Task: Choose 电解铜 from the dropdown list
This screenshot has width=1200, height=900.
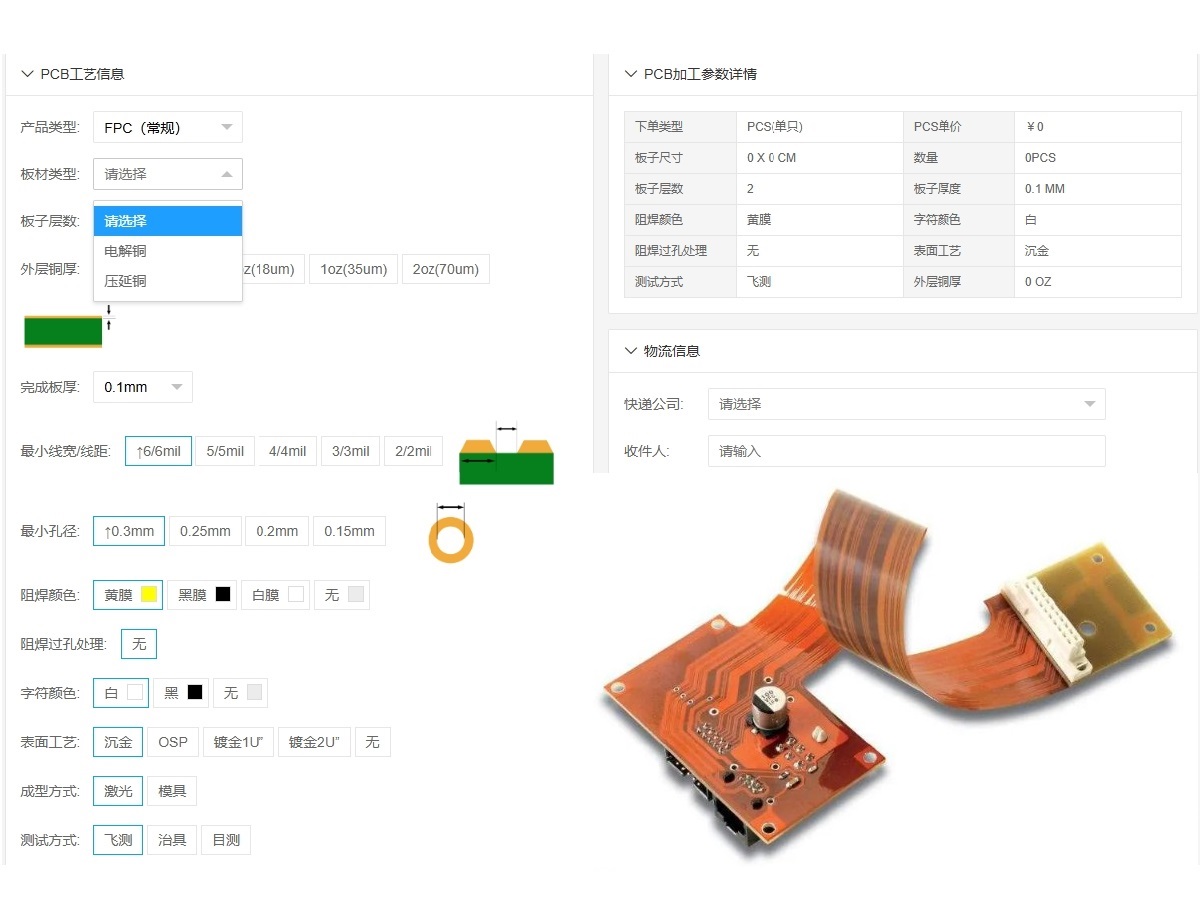Action: pyautogui.click(x=126, y=251)
